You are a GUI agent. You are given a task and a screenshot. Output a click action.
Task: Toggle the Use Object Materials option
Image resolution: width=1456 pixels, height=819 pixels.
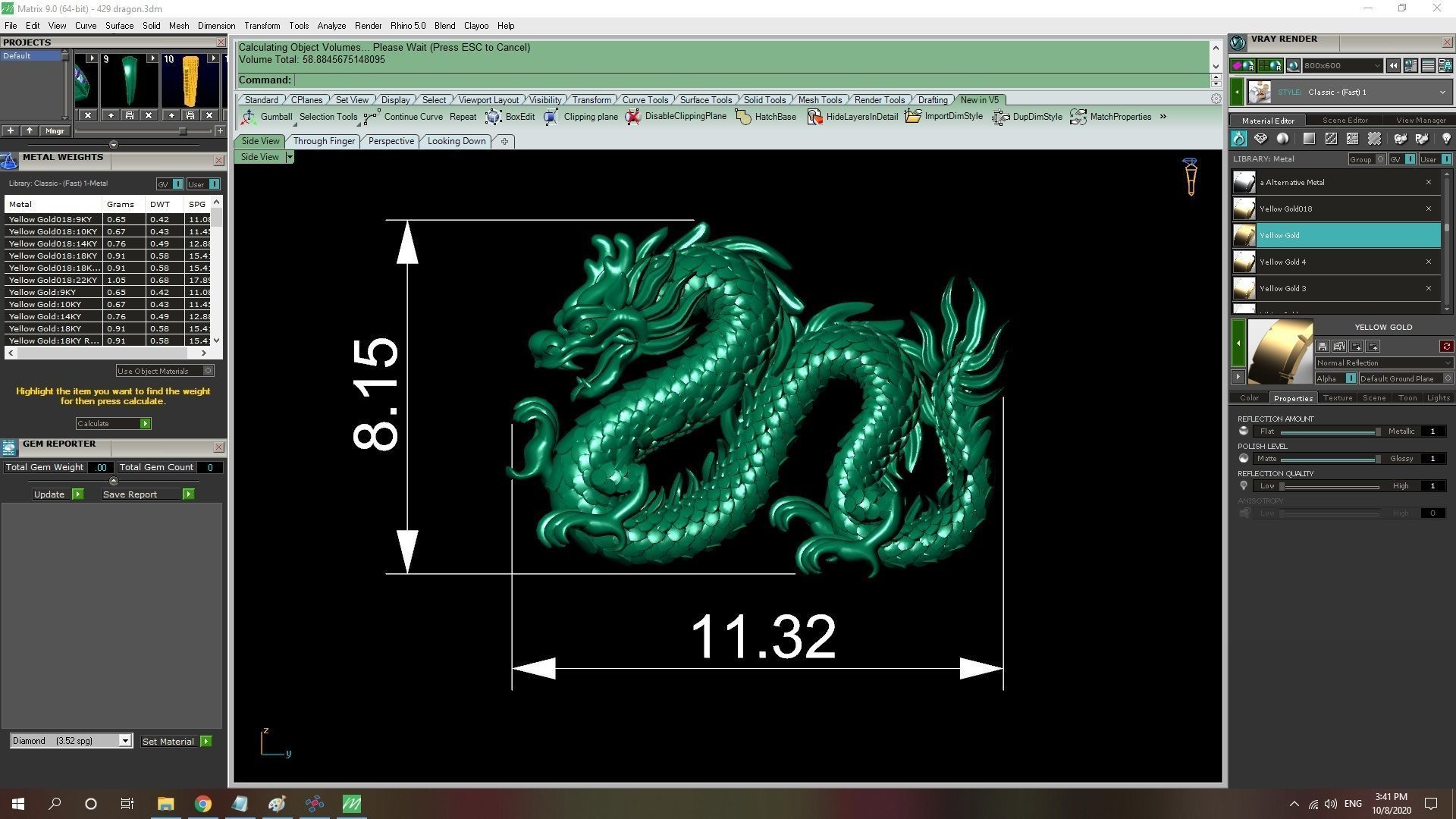click(209, 371)
